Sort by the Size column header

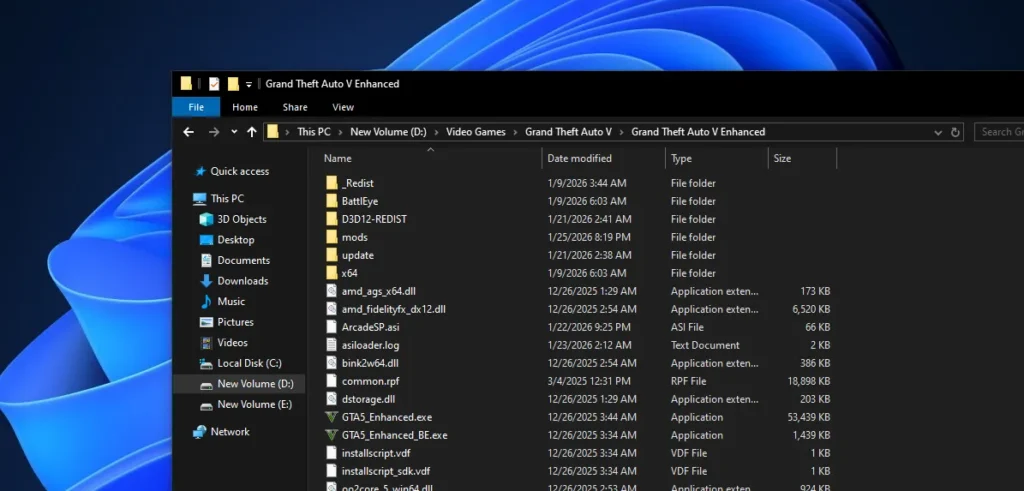[x=782, y=158]
